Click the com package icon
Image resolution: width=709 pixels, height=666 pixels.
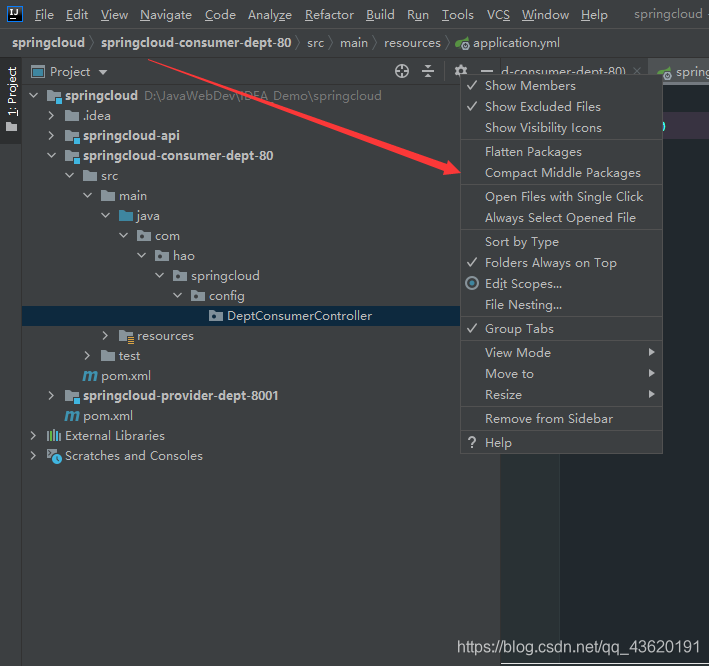tap(144, 236)
